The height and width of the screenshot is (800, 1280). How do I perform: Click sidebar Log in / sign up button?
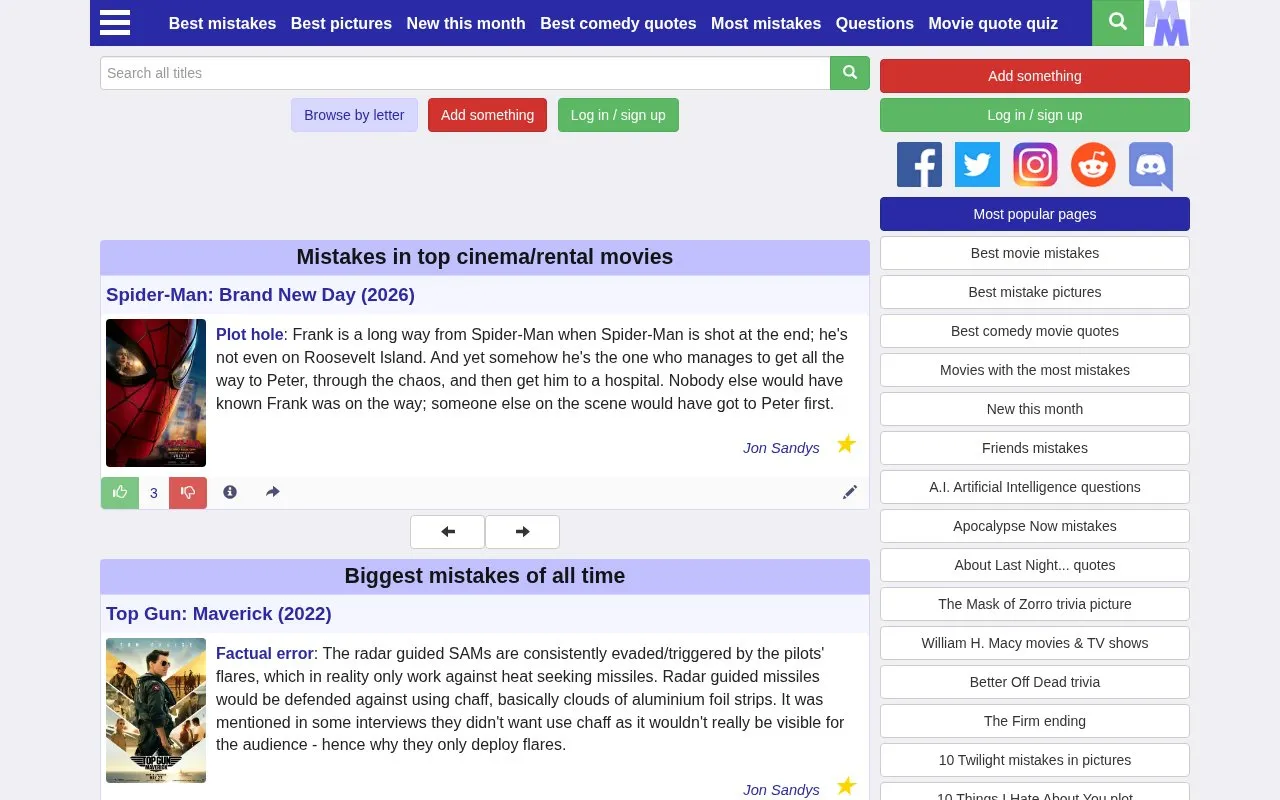[1035, 115]
